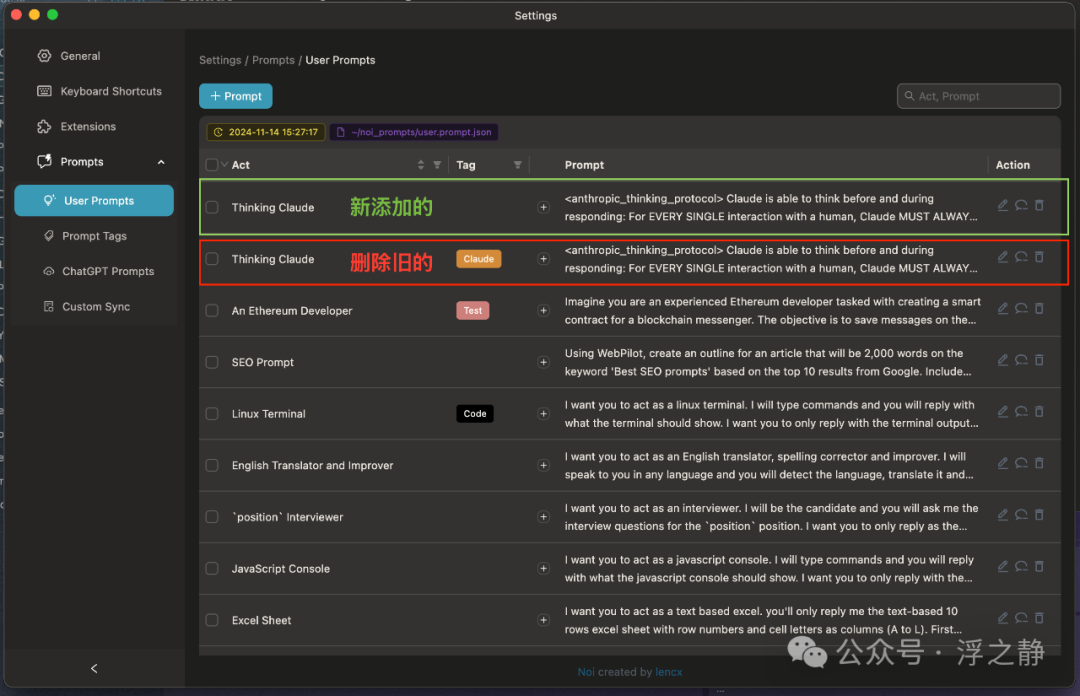Expand the Excel Sheet row with plus icon
1080x696 pixels.
click(543, 621)
